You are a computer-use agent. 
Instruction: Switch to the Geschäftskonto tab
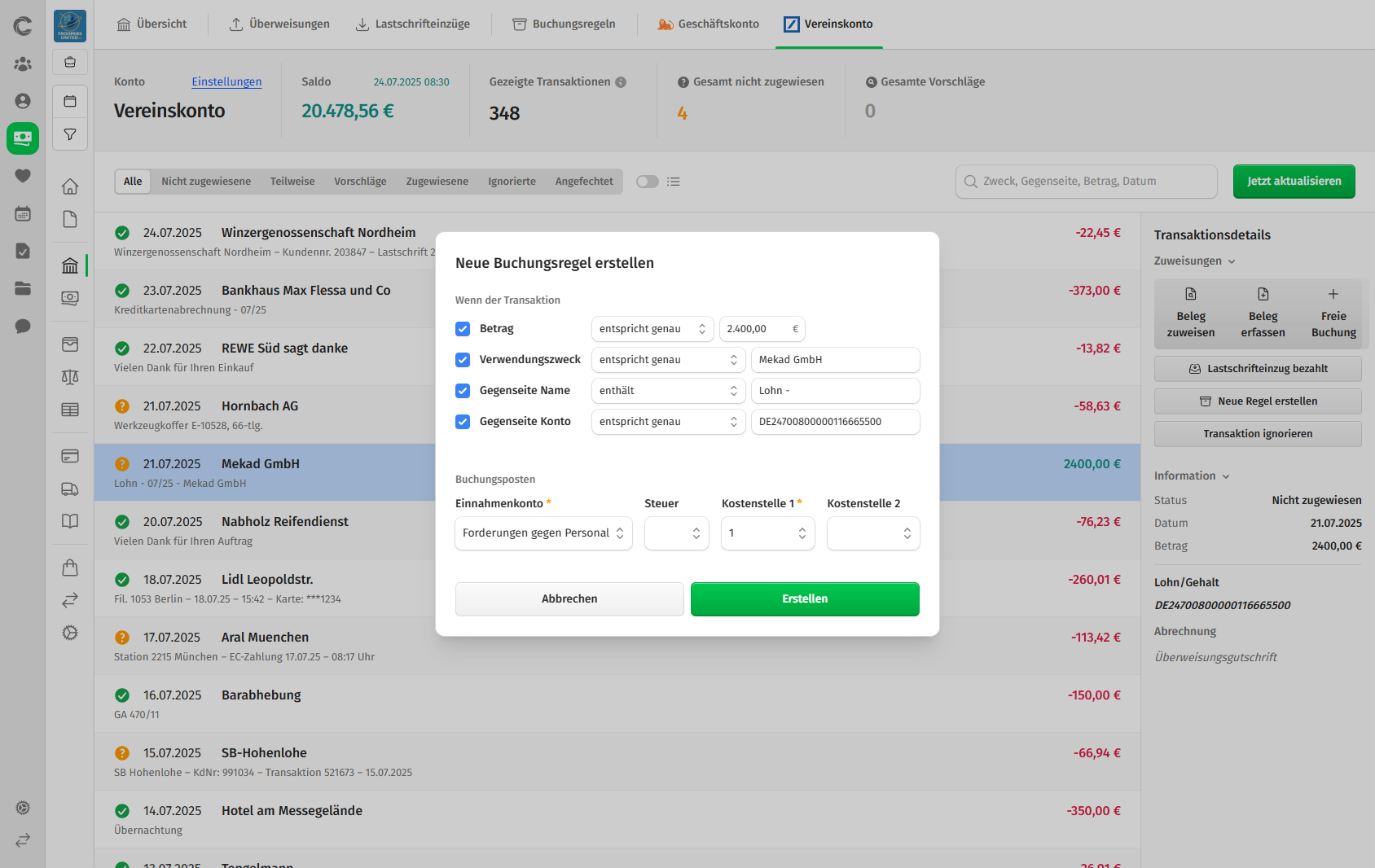point(708,24)
